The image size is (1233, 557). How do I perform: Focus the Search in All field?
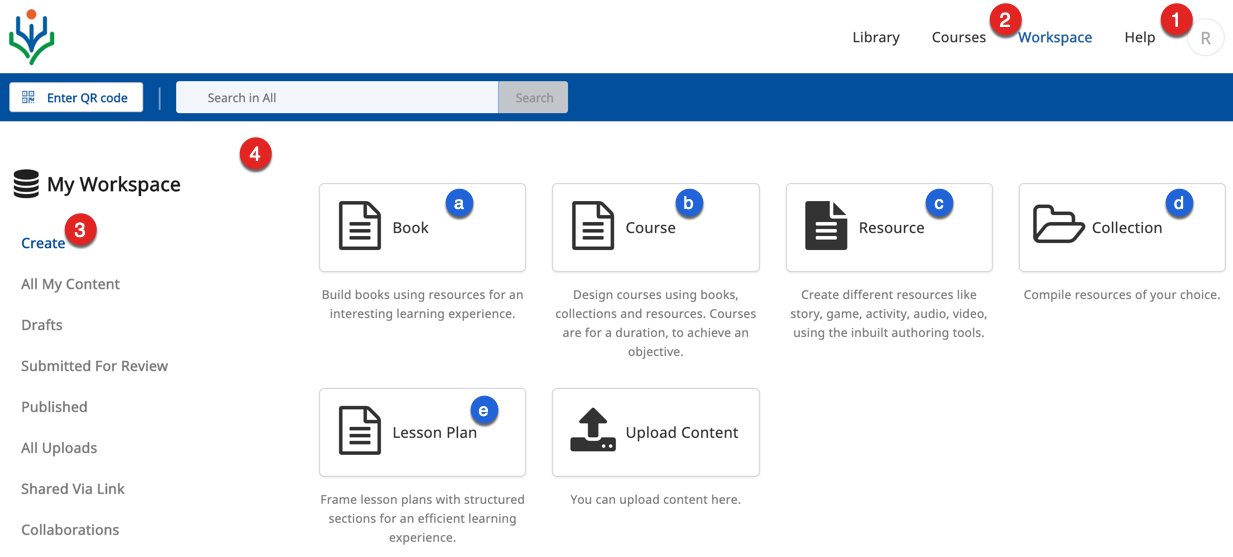[337, 97]
